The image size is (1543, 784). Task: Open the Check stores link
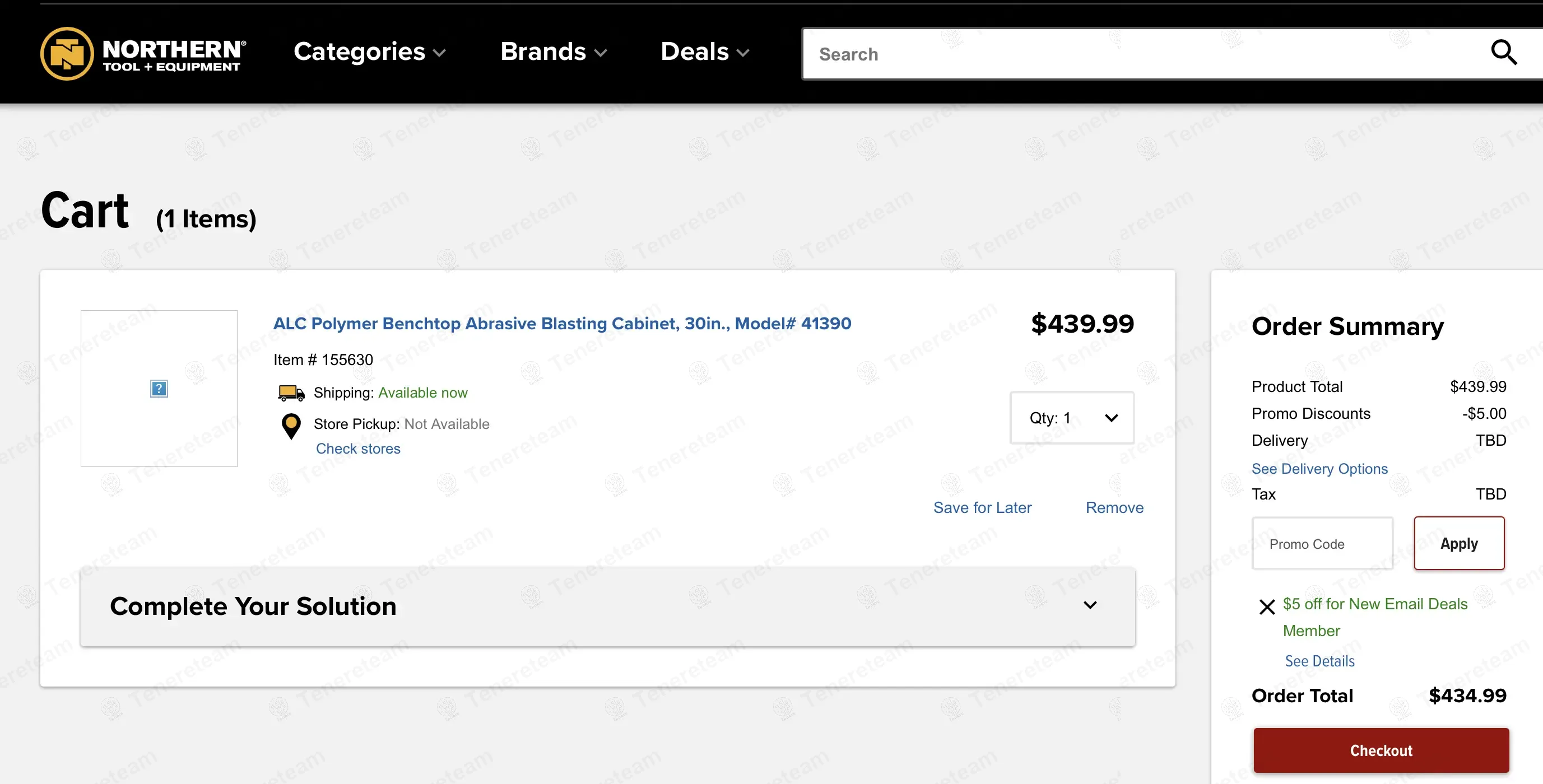[358, 448]
